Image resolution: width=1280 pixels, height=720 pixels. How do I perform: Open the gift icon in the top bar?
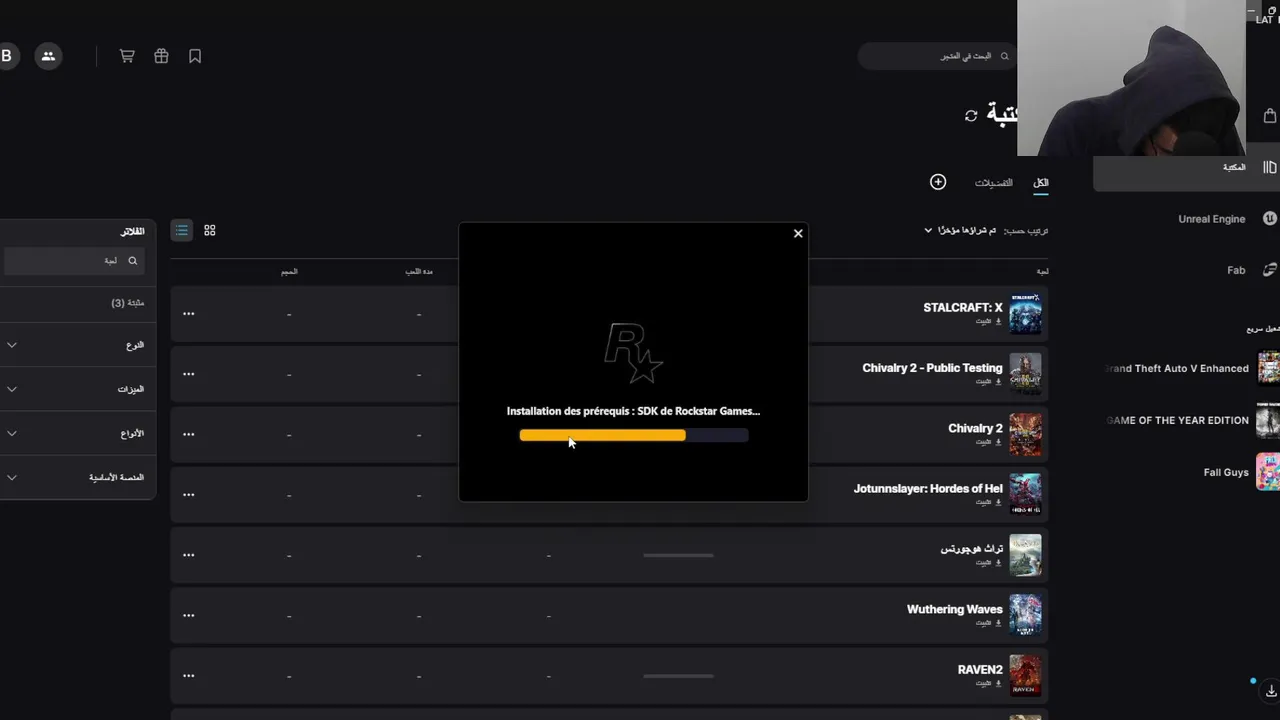161,56
